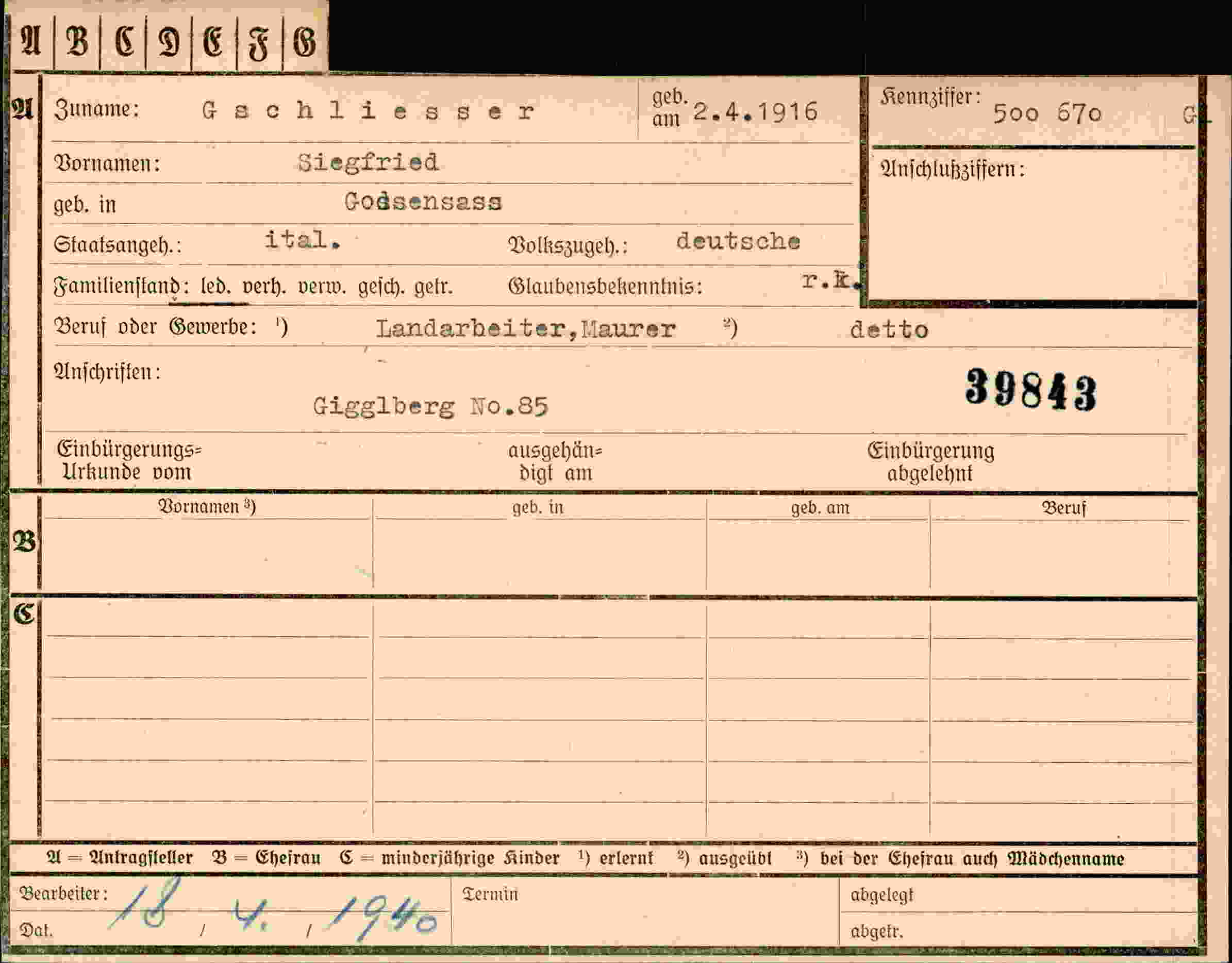Click the 'Termin' label
Screen dimensions: 1232x963
click(490, 894)
